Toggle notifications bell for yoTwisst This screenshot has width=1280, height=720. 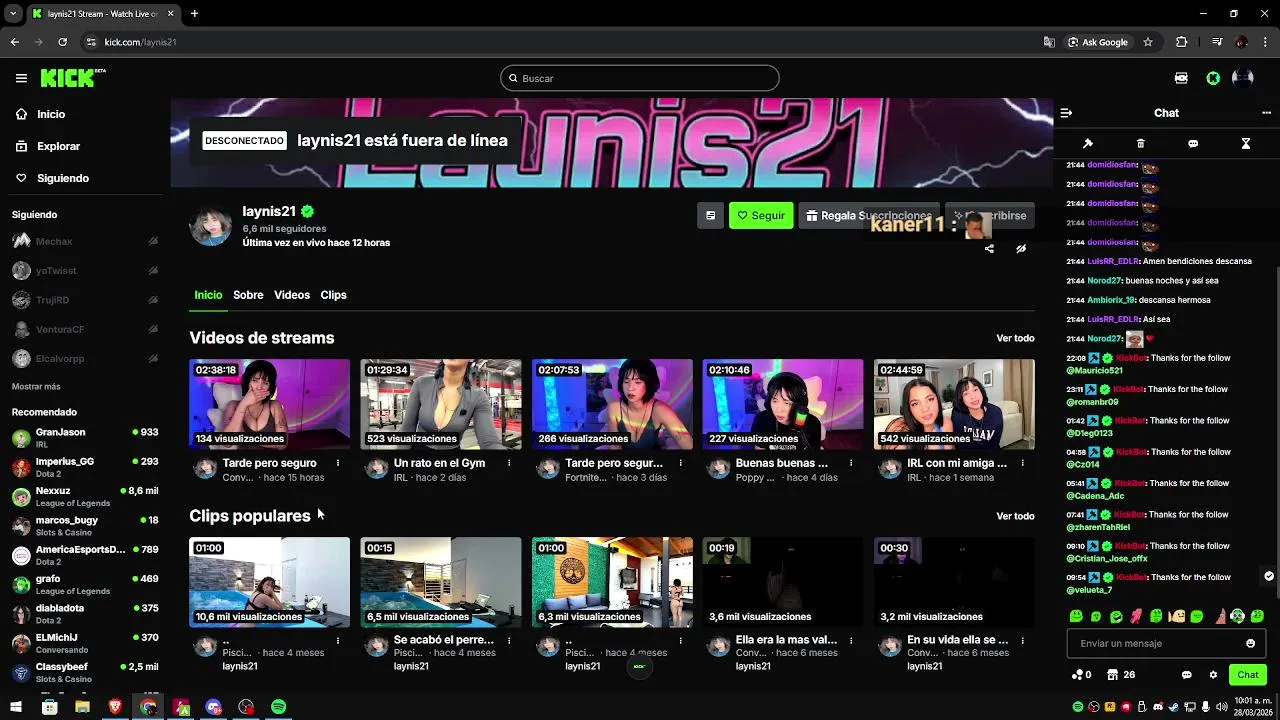coord(153,270)
